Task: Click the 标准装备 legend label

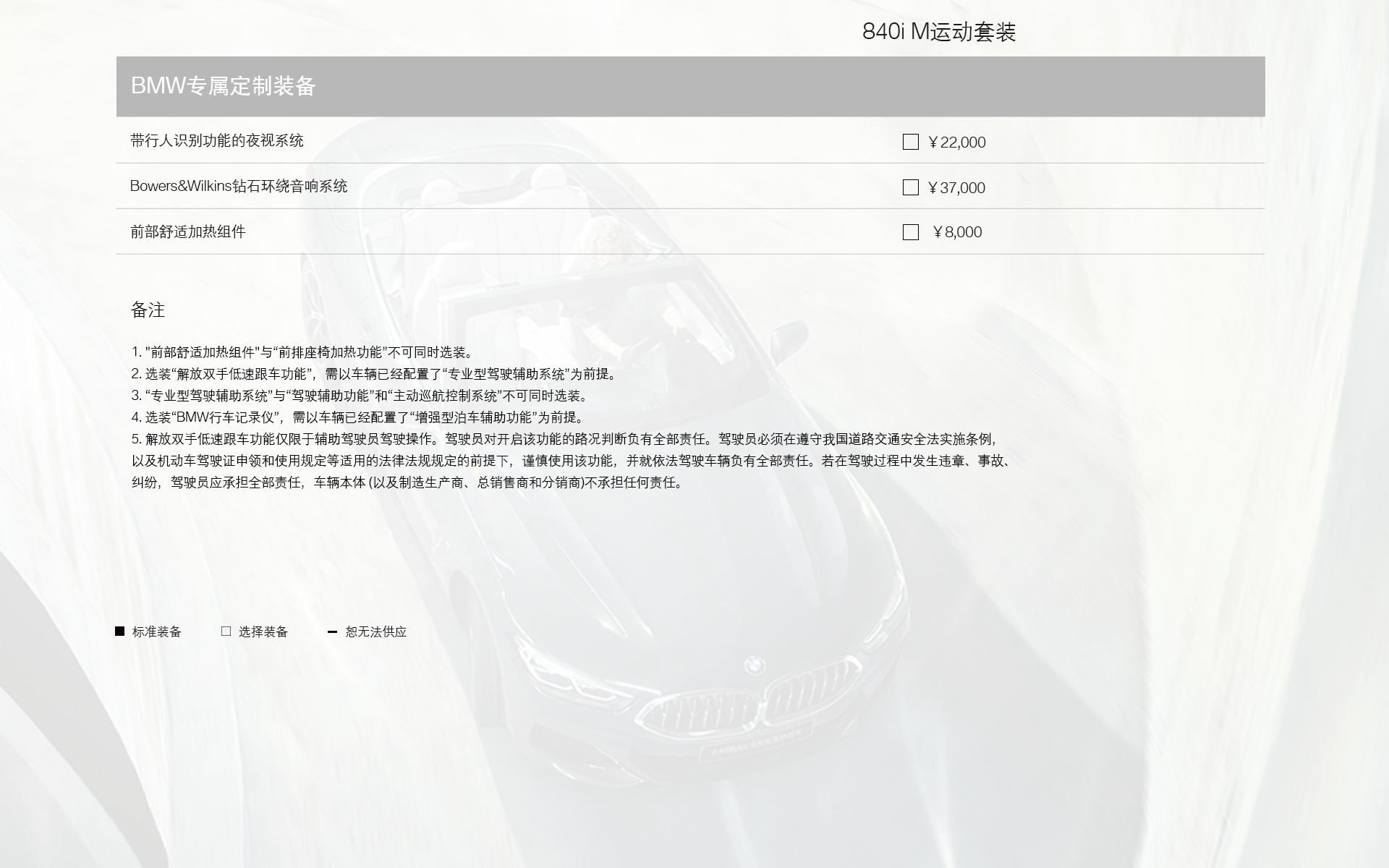Action: (x=157, y=632)
